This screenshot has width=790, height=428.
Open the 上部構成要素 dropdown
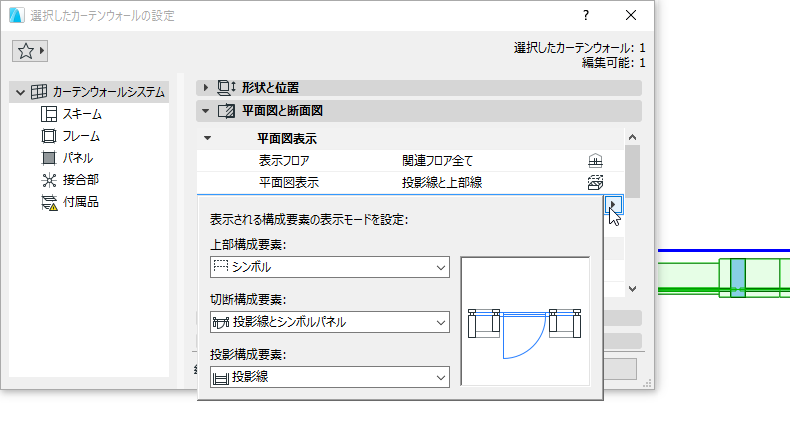click(x=330, y=267)
